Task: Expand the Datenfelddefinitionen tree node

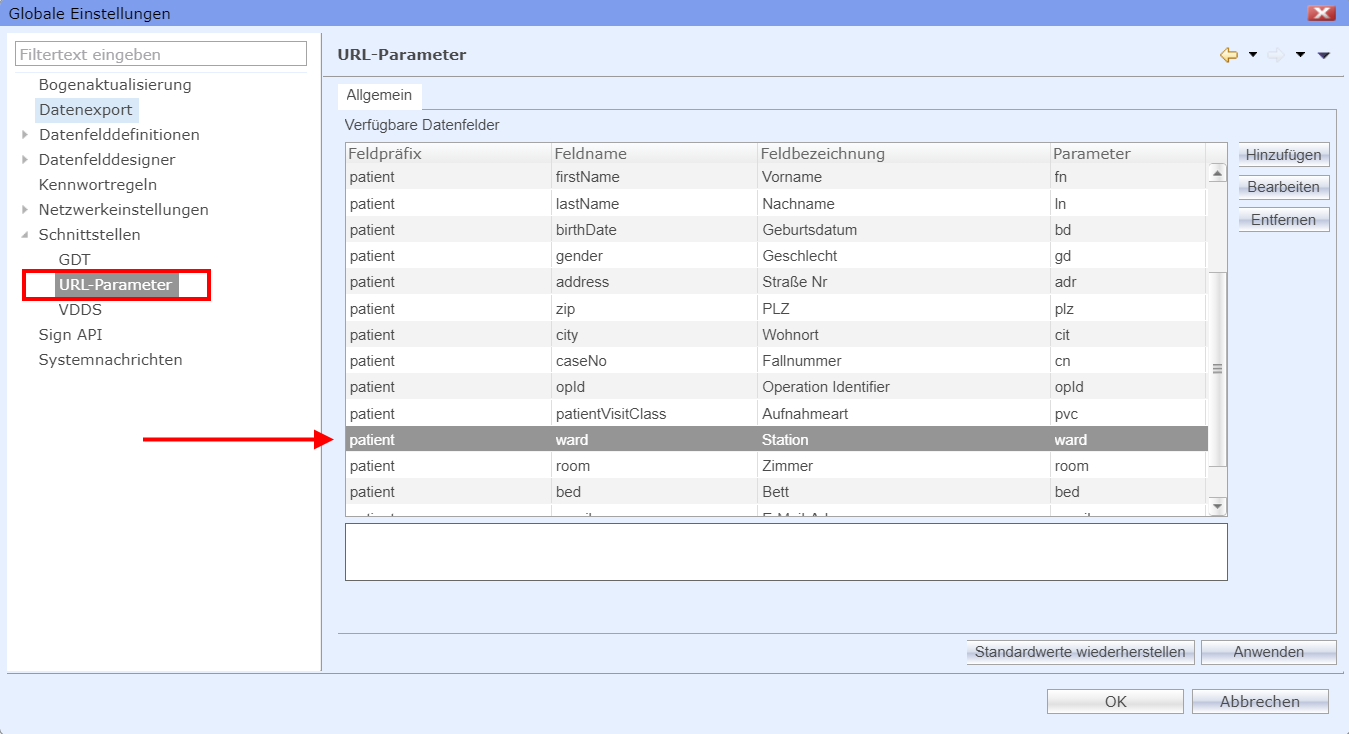Action: click(25, 134)
